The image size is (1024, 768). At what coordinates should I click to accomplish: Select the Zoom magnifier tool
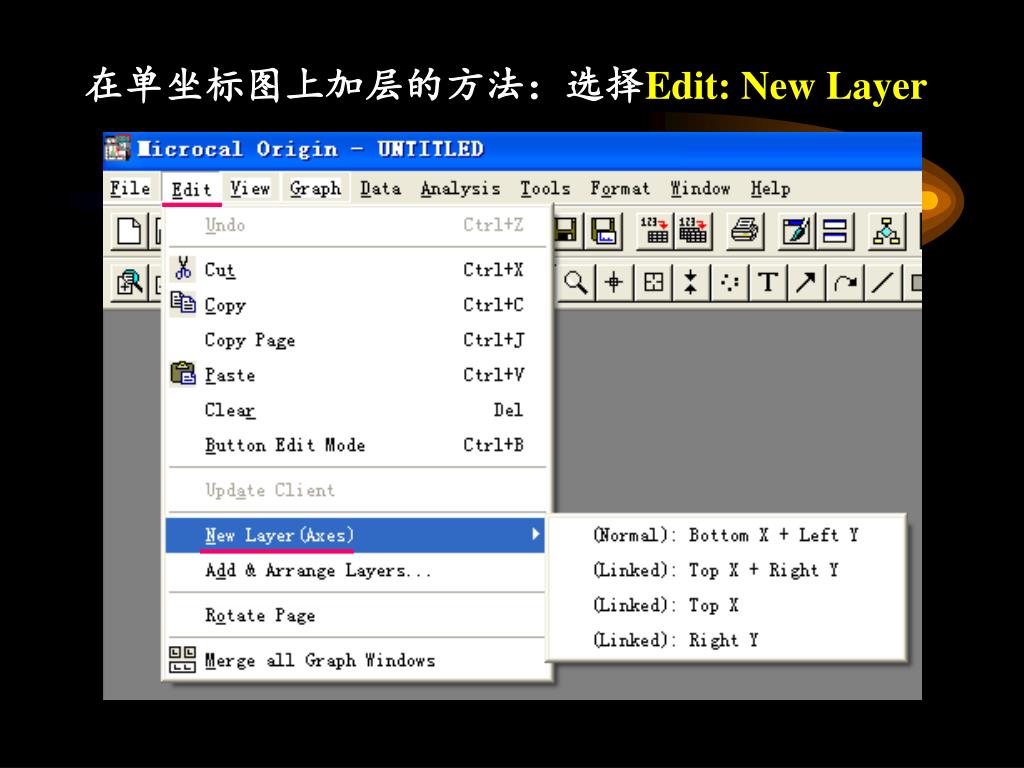575,283
